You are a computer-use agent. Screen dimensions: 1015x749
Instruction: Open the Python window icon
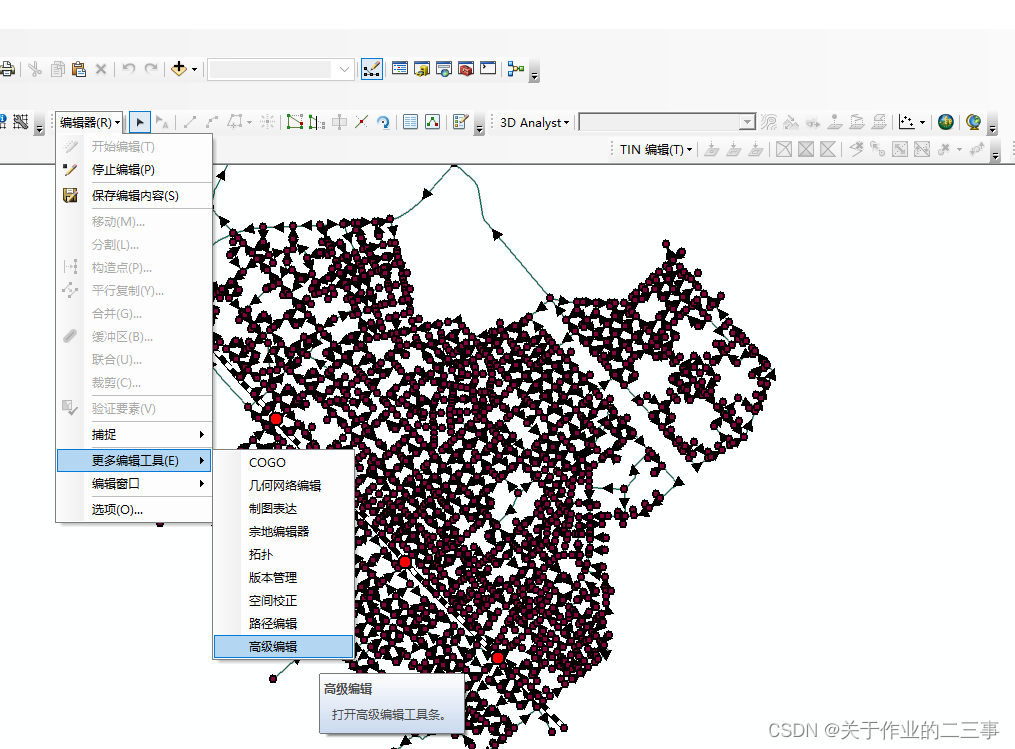488,69
